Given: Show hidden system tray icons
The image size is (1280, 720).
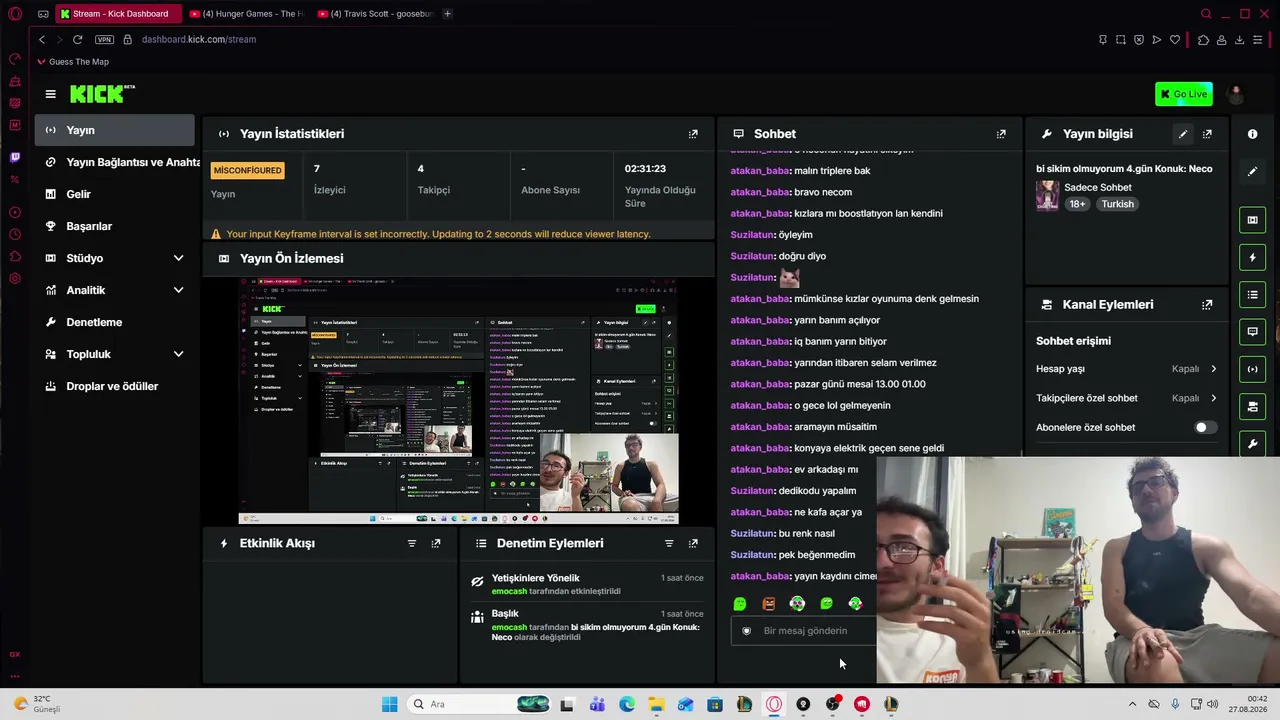Looking at the screenshot, I should tap(1132, 704).
